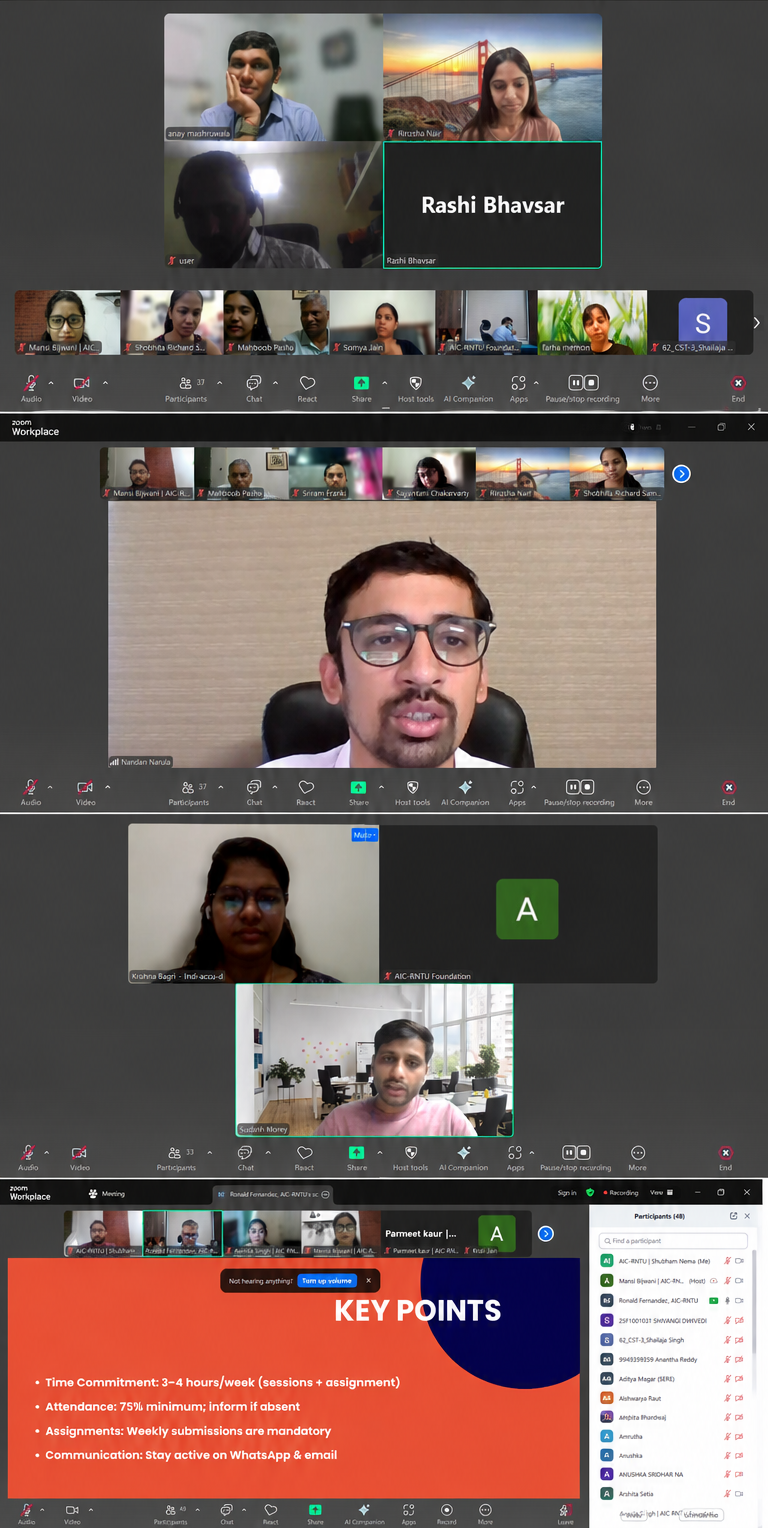Click the red End button below Rashi Bhavsar gallery
The width and height of the screenshot is (768, 1528).
pyautogui.click(x=738, y=388)
